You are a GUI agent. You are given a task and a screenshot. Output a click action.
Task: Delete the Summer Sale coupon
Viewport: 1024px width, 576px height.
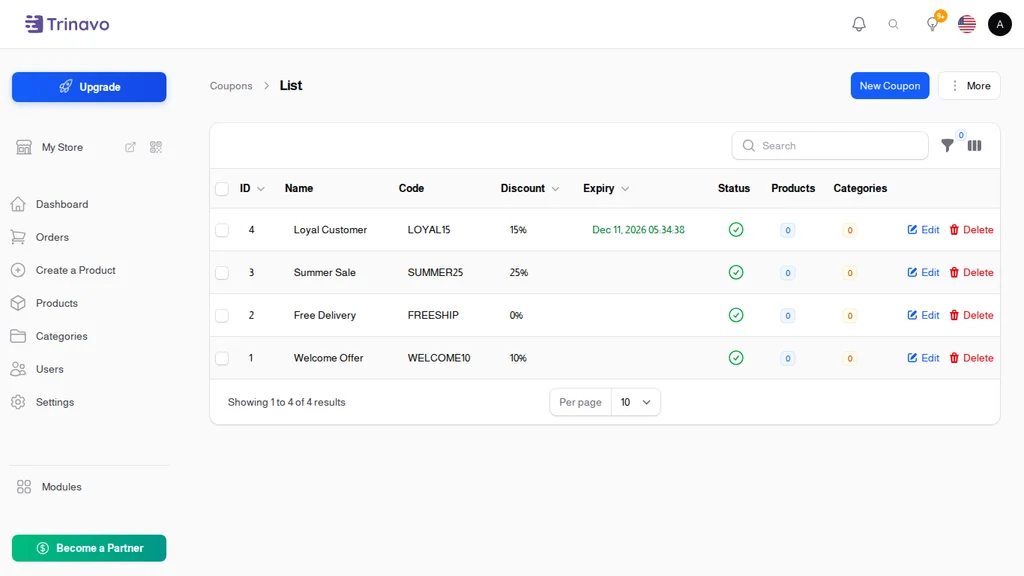971,272
